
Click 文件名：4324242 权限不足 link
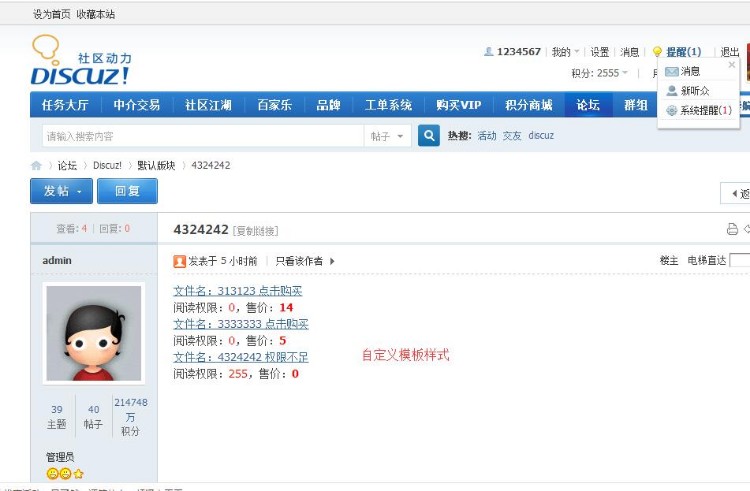(241, 357)
